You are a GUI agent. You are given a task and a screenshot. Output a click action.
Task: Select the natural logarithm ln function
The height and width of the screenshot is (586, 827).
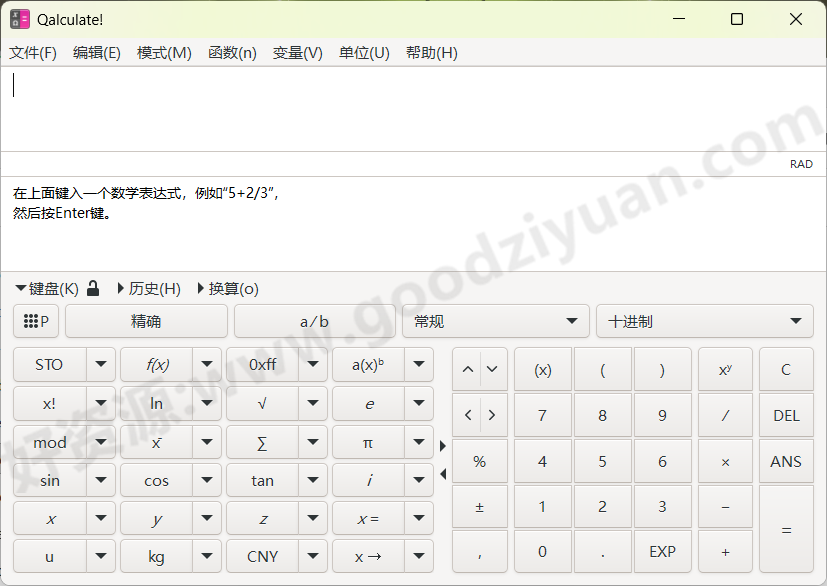click(x=156, y=403)
